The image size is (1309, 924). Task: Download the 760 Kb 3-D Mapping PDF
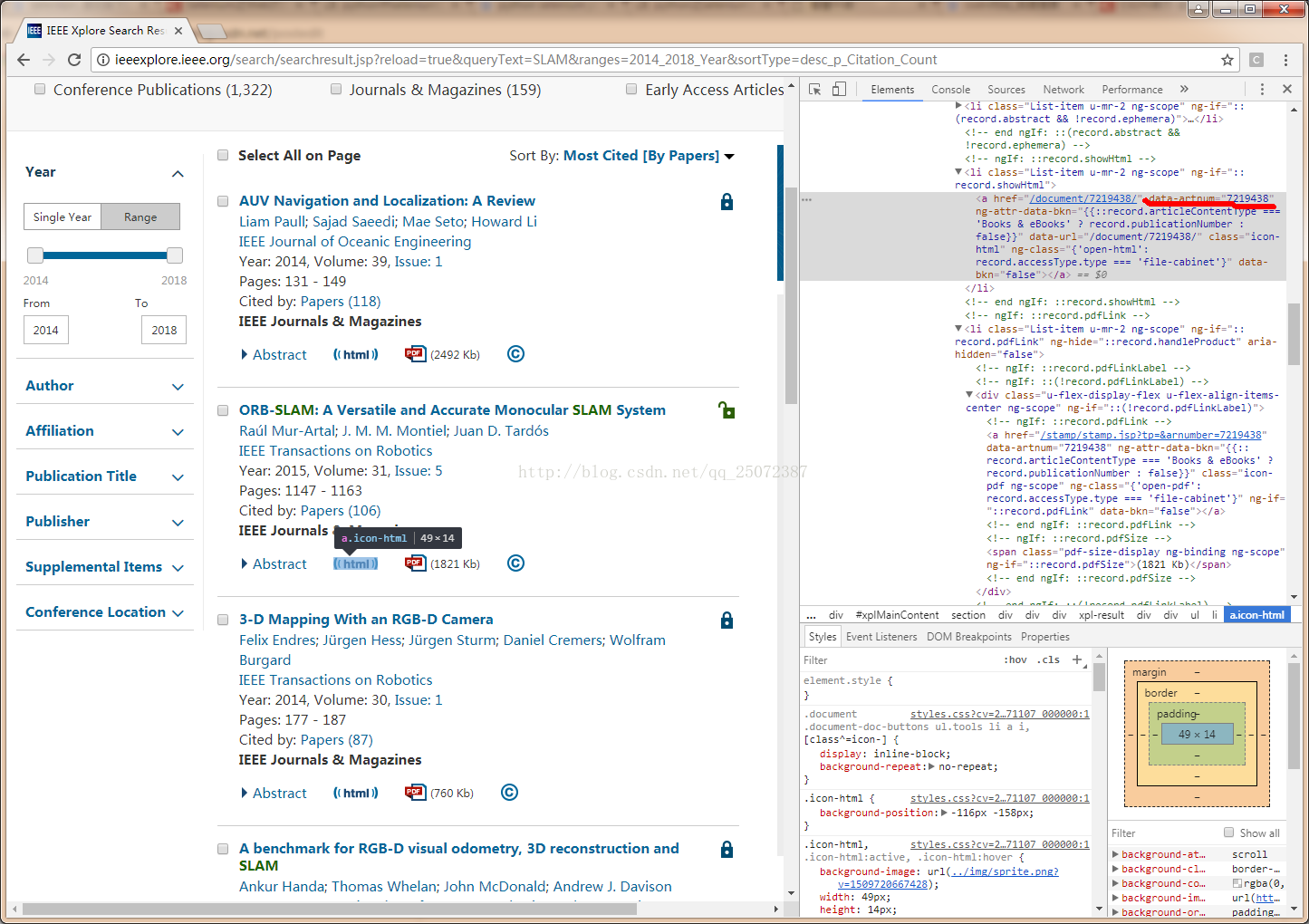pyautogui.click(x=415, y=793)
